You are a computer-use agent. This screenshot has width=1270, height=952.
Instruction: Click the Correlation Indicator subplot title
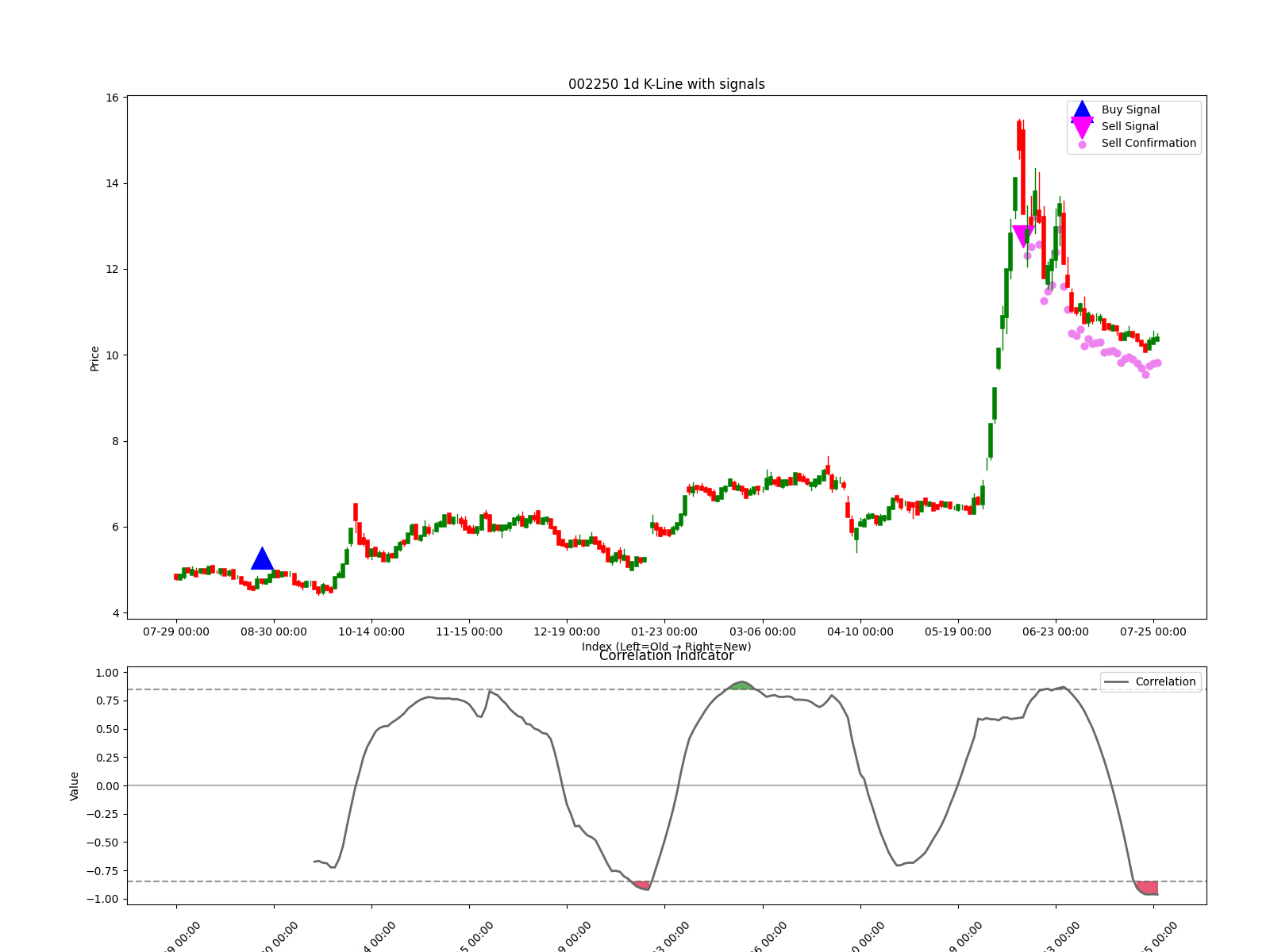[667, 656]
